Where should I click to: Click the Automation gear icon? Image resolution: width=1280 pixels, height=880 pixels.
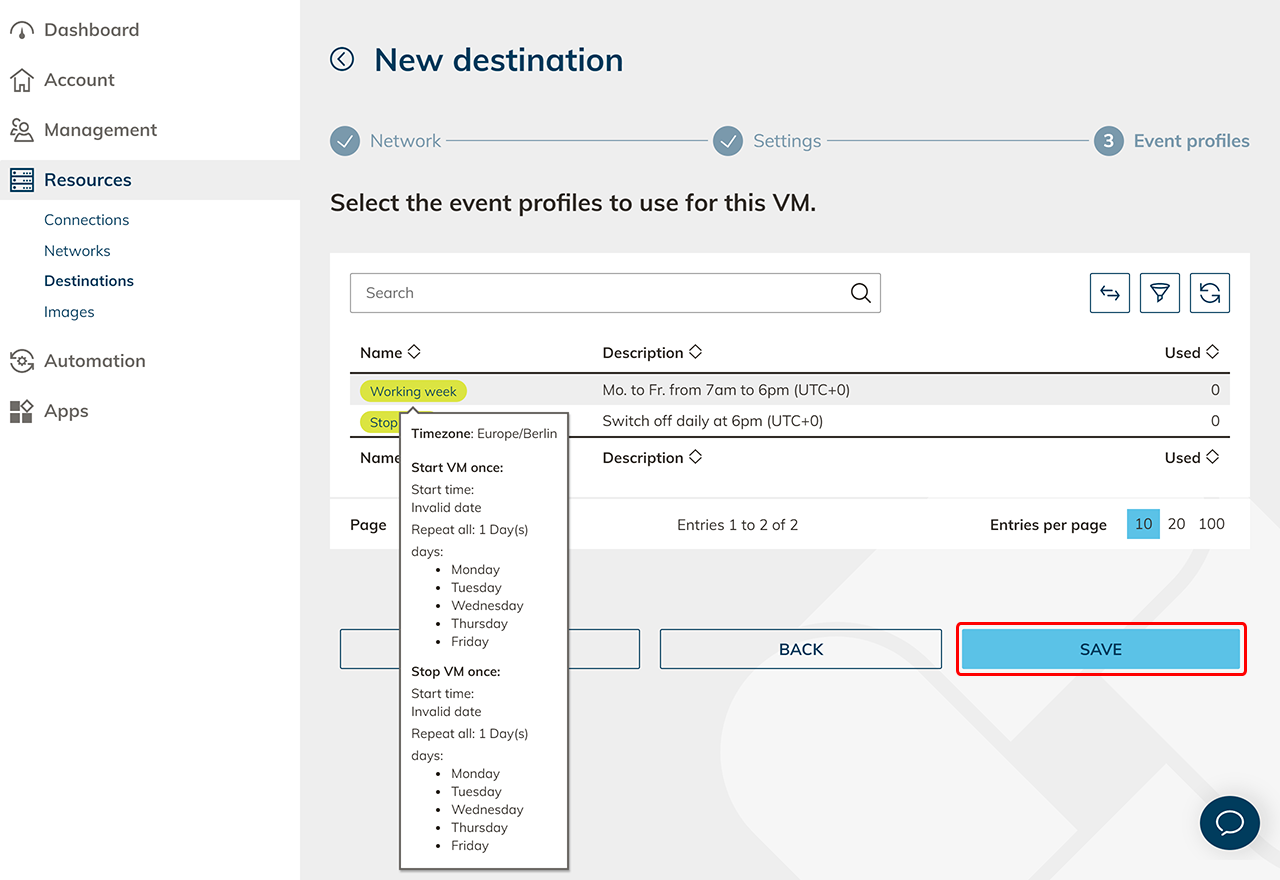22,361
